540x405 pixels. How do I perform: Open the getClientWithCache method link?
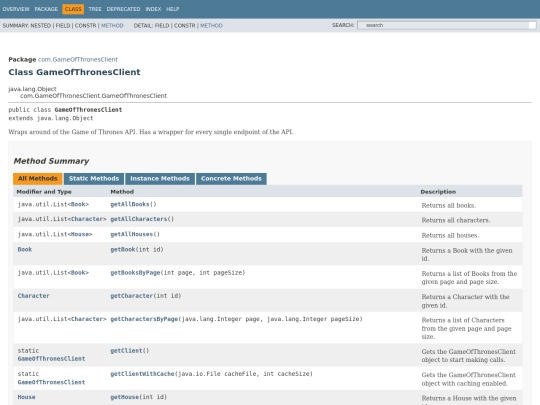coord(142,374)
